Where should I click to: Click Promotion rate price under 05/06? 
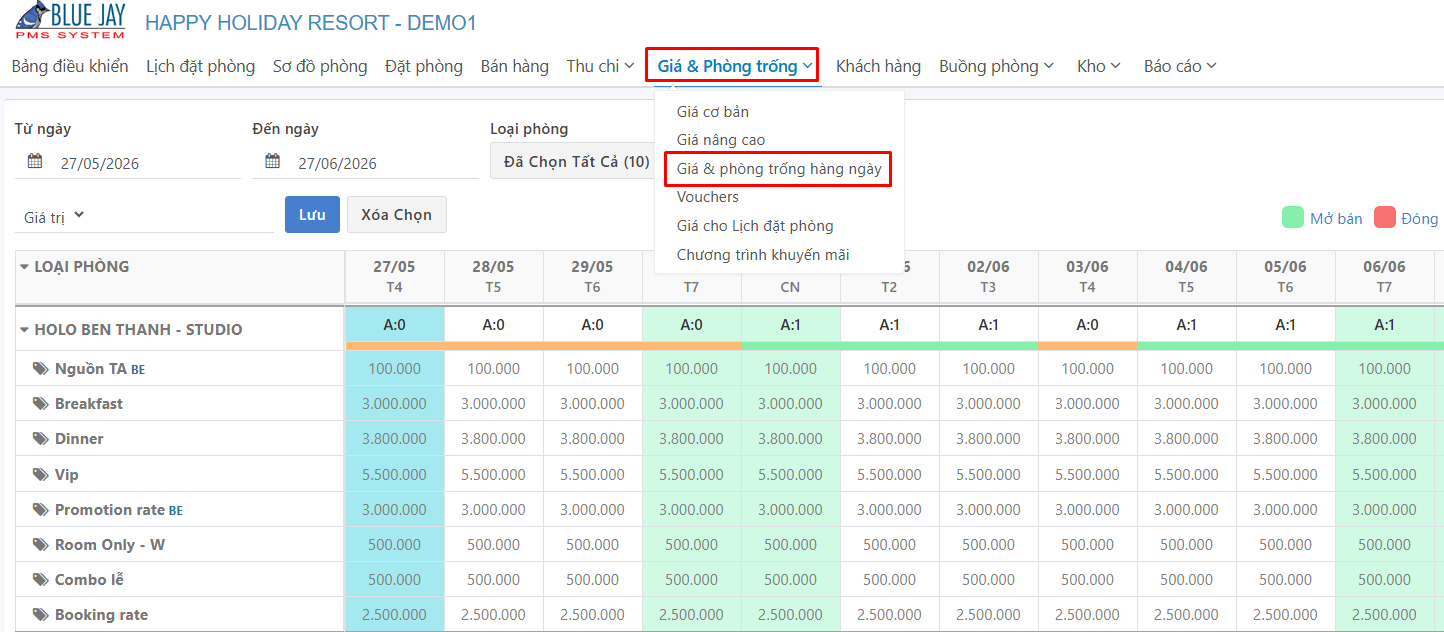coord(1285,510)
